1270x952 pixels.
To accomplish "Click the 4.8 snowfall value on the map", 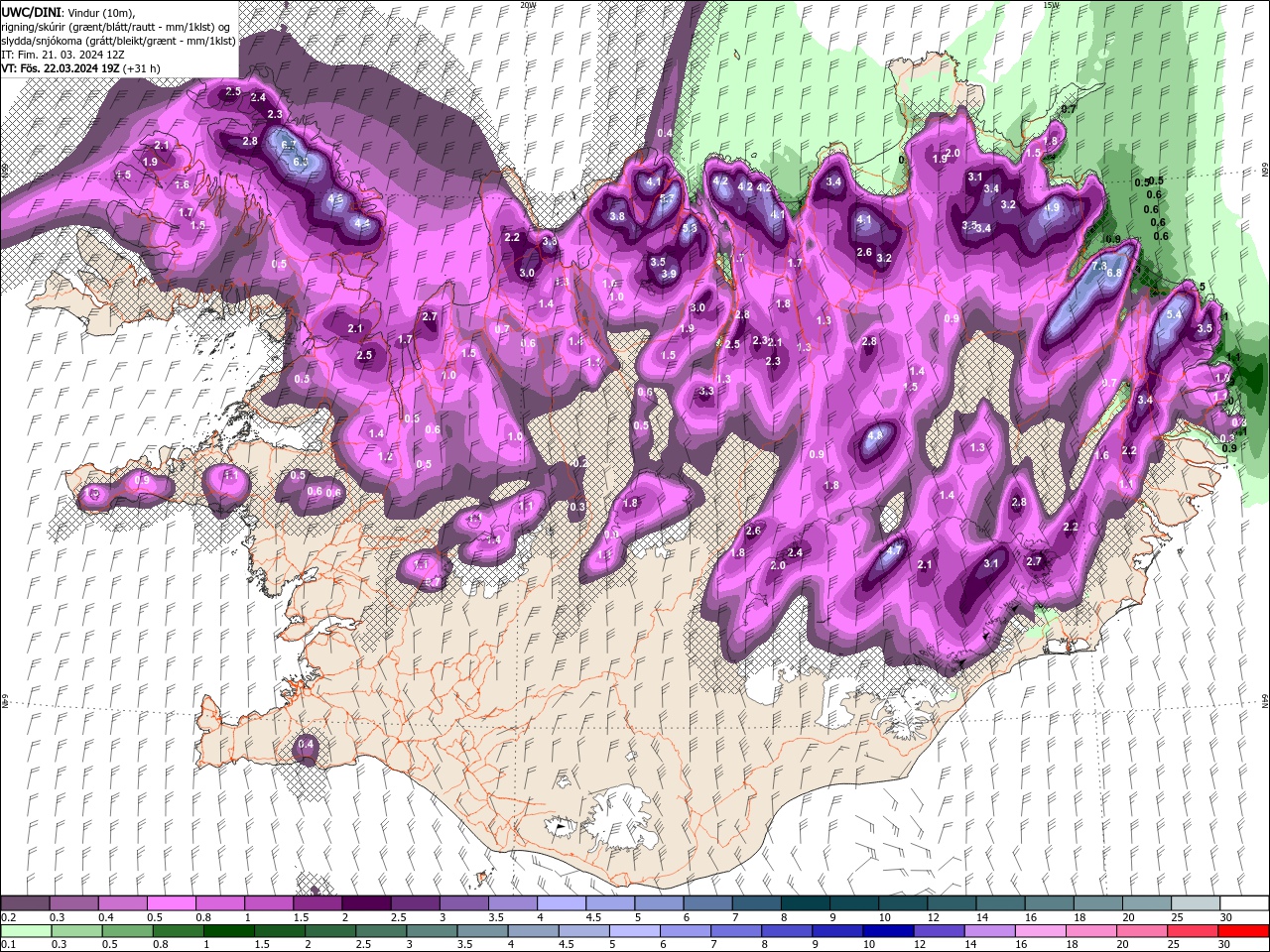I will coord(876,434).
